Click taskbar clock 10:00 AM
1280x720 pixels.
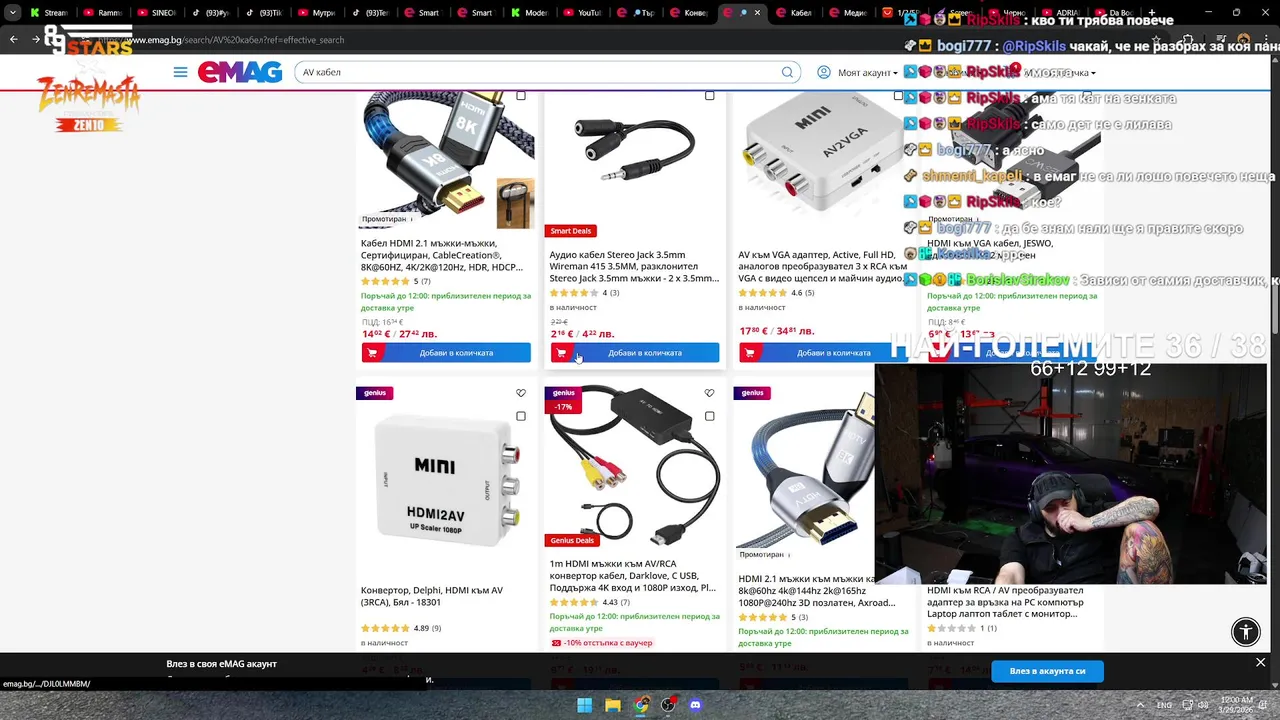[x=1236, y=705]
